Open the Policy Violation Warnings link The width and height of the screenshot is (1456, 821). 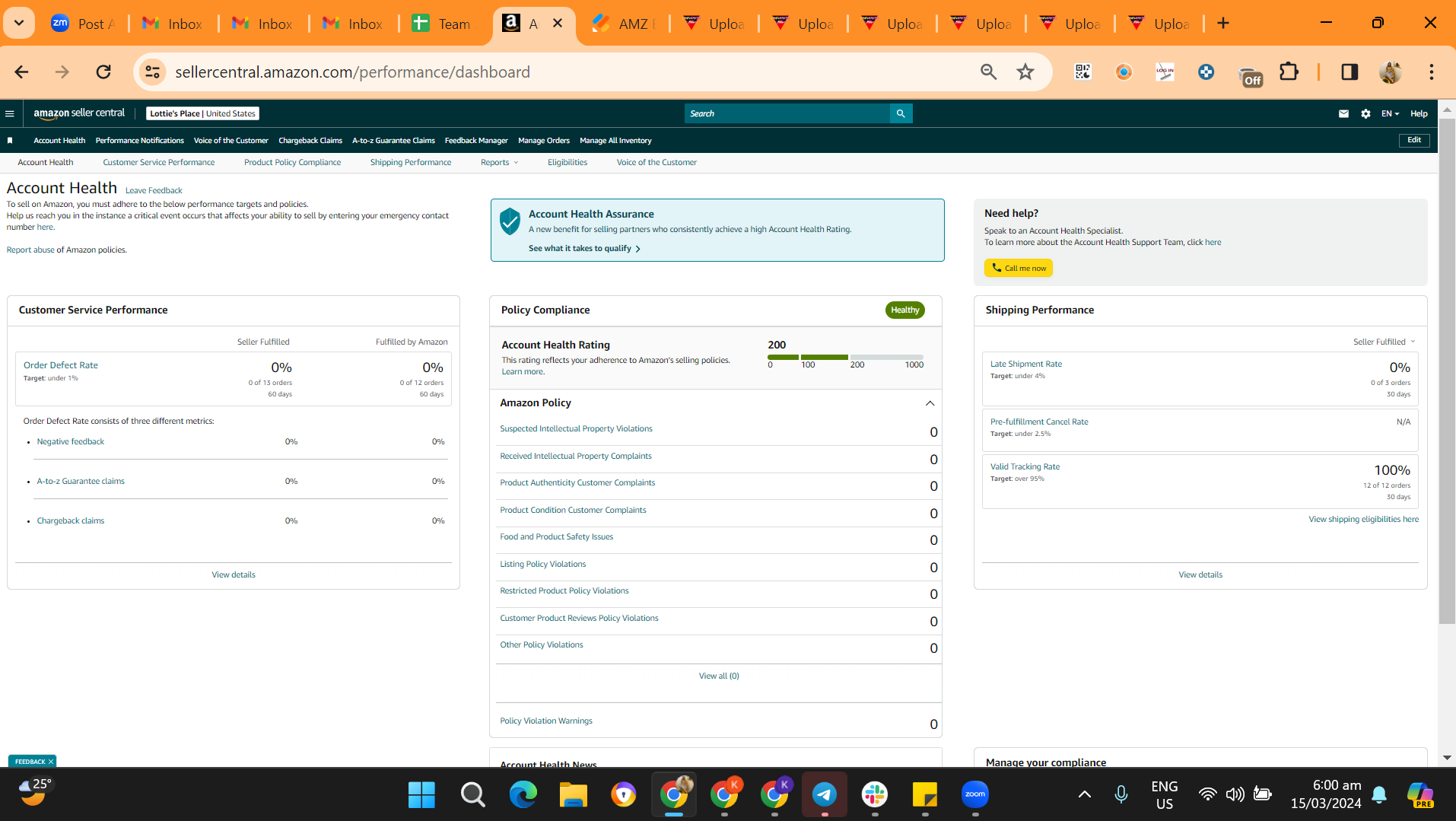click(545, 721)
